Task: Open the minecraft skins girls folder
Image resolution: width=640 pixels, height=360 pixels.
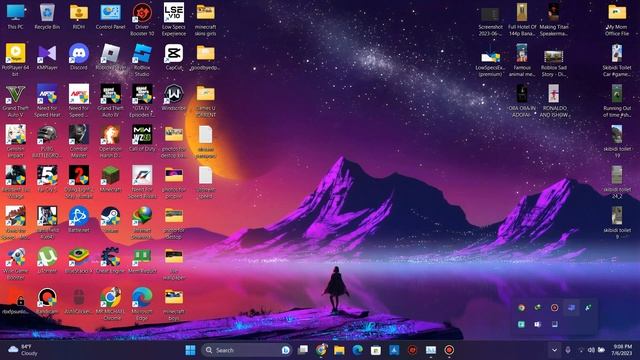Action: pyautogui.click(x=205, y=19)
